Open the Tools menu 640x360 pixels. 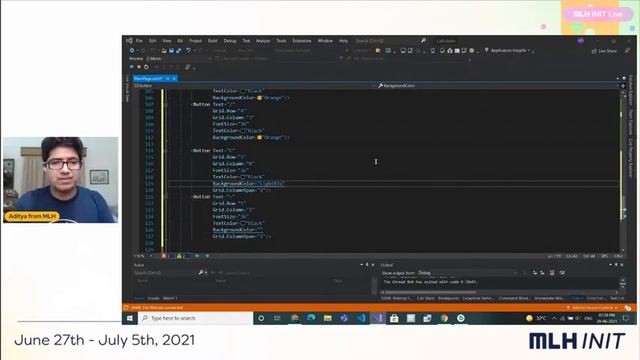click(x=281, y=41)
